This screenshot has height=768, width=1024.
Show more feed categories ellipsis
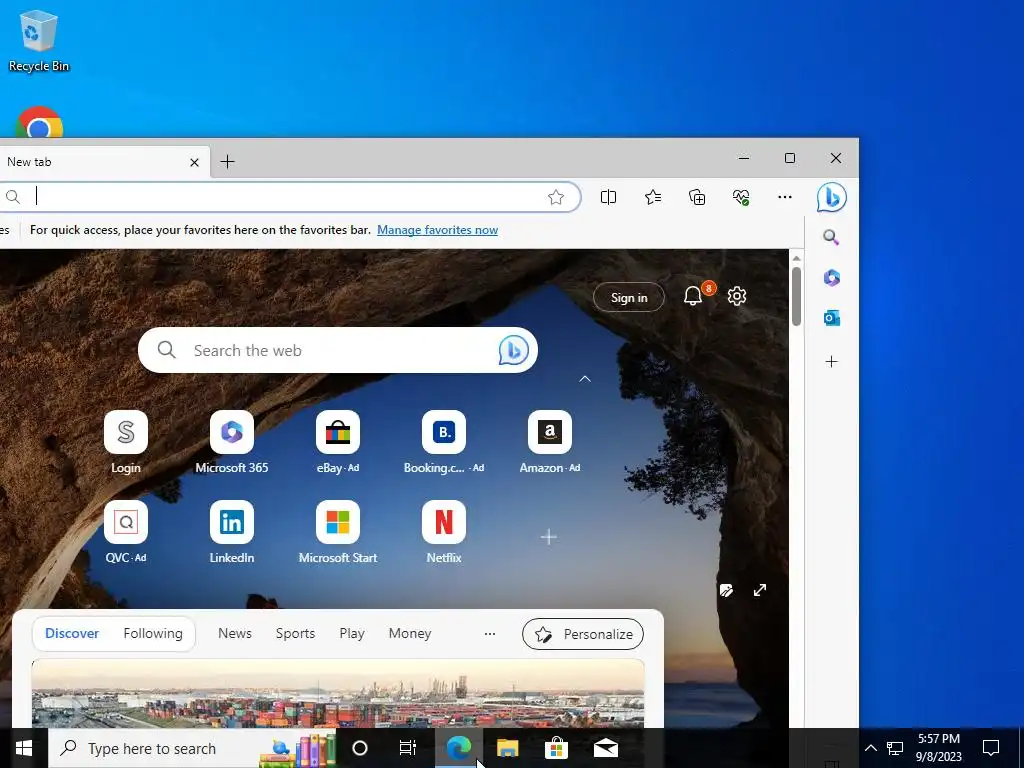tap(490, 633)
